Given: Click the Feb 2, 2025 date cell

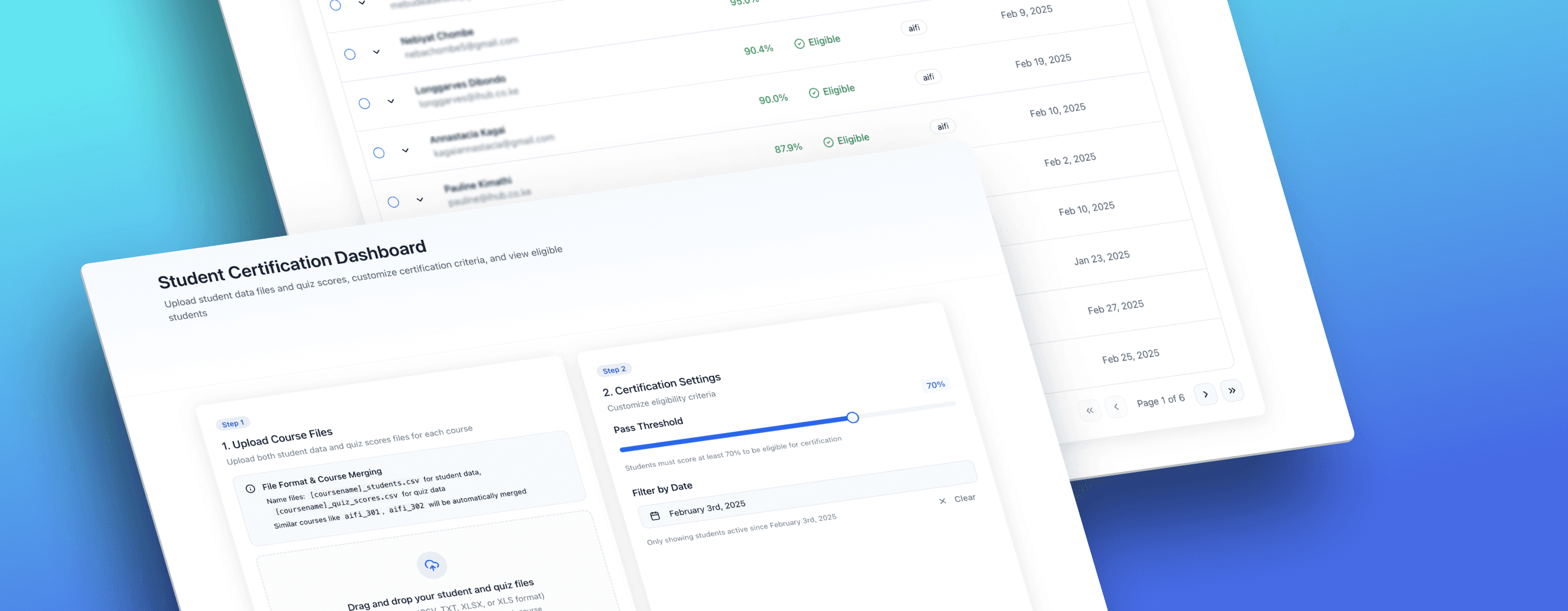Looking at the screenshot, I should tap(1069, 160).
